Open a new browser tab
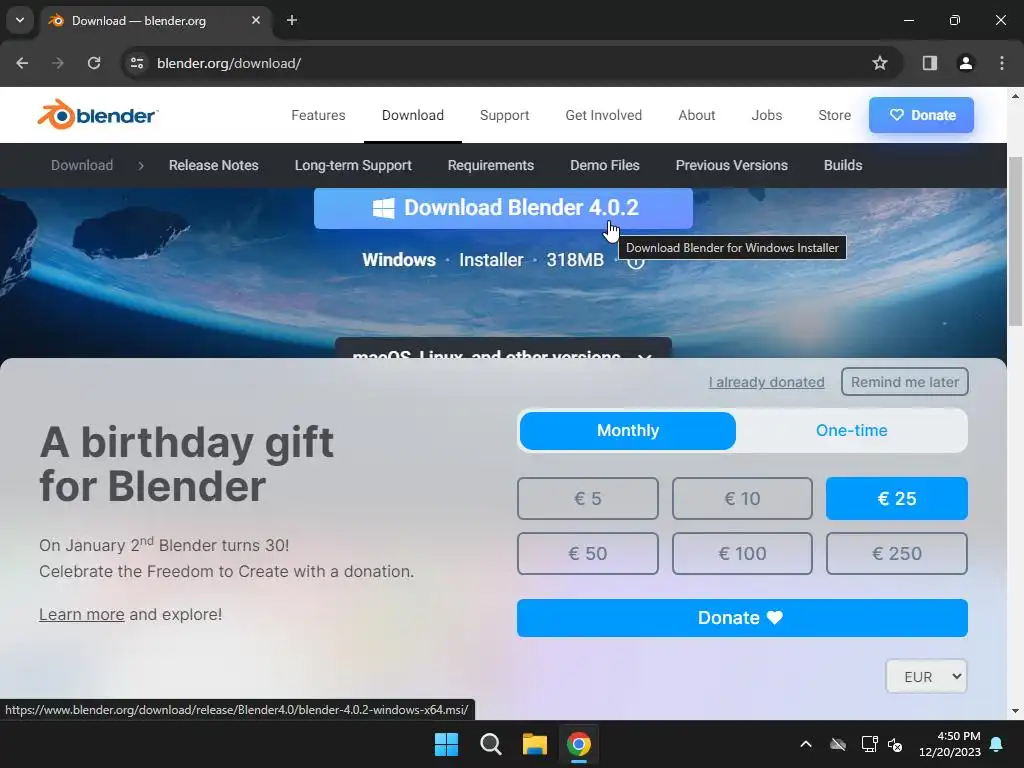 pos(292,20)
